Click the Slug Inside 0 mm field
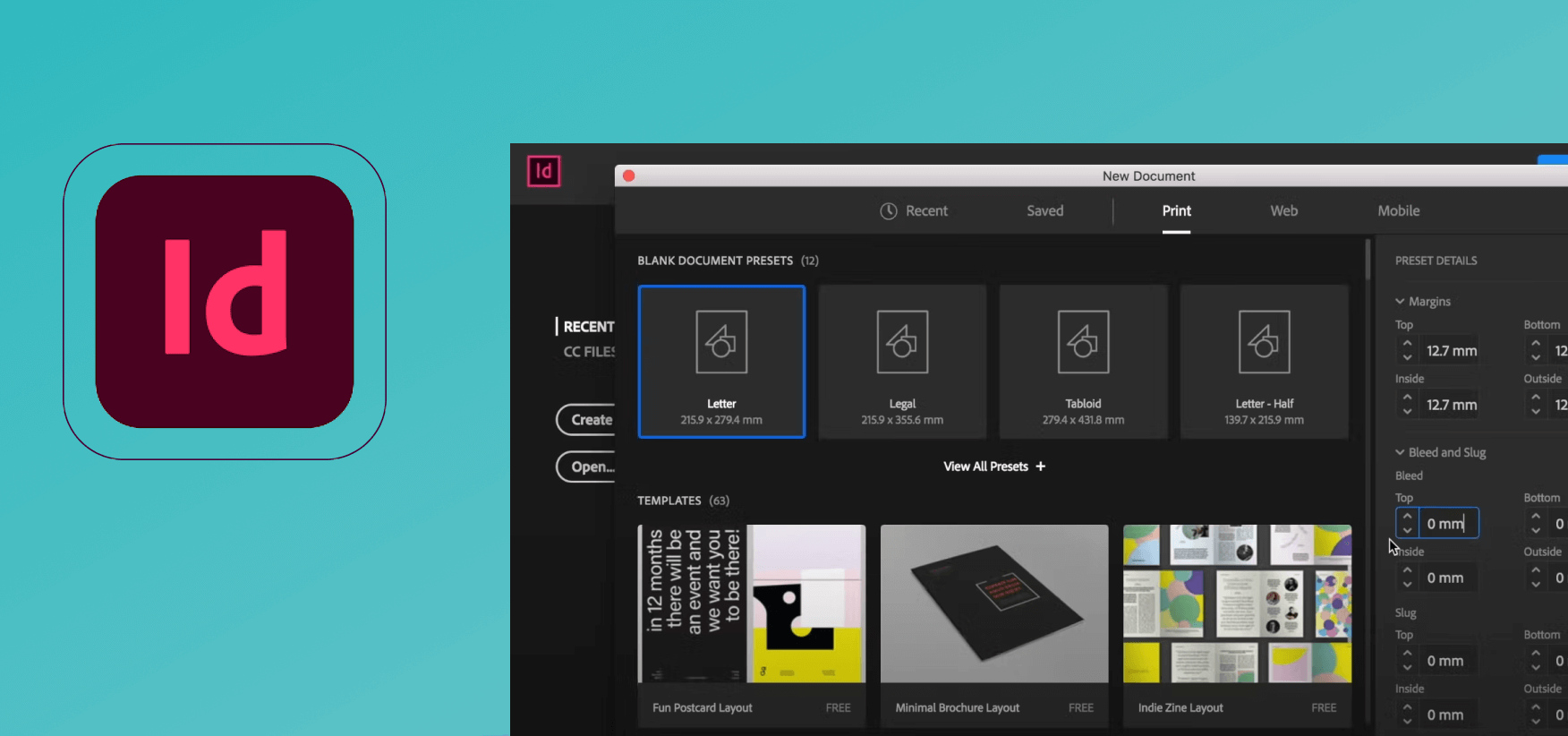 1448,715
